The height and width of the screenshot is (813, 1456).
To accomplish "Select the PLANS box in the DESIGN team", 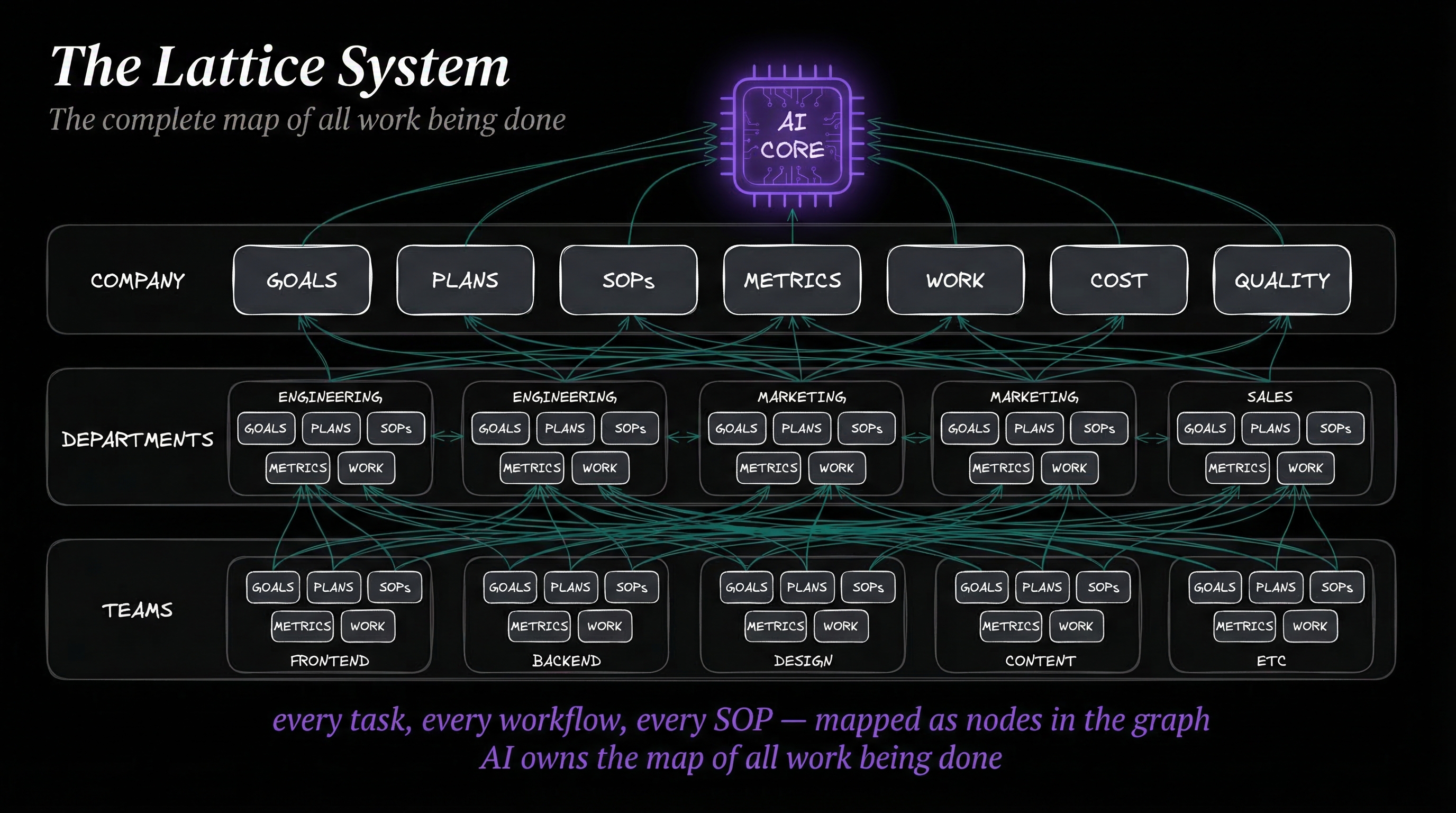I will (806, 588).
